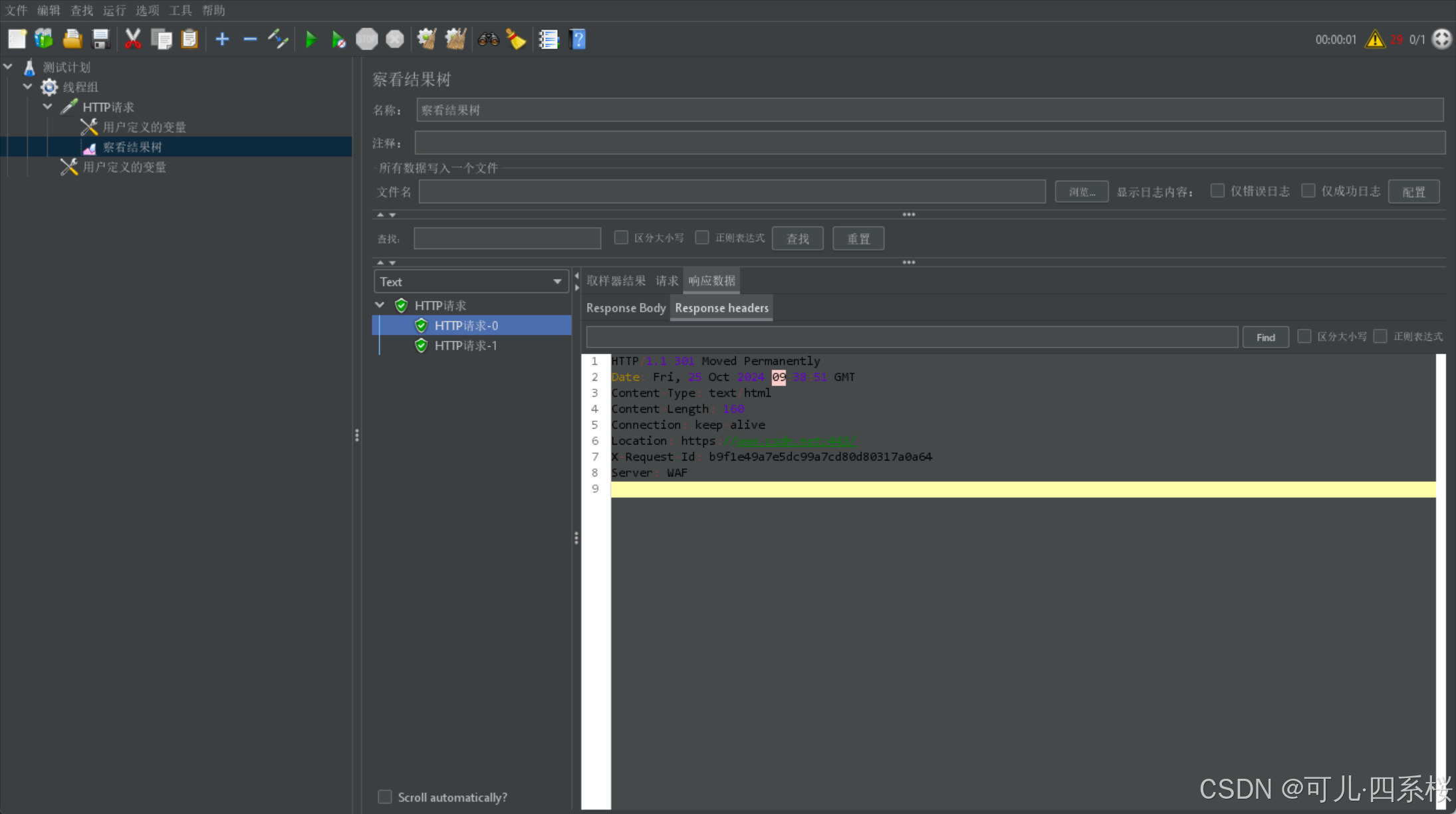Collapse the HTTP请求 results node
The width and height of the screenshot is (1456, 814).
[380, 305]
